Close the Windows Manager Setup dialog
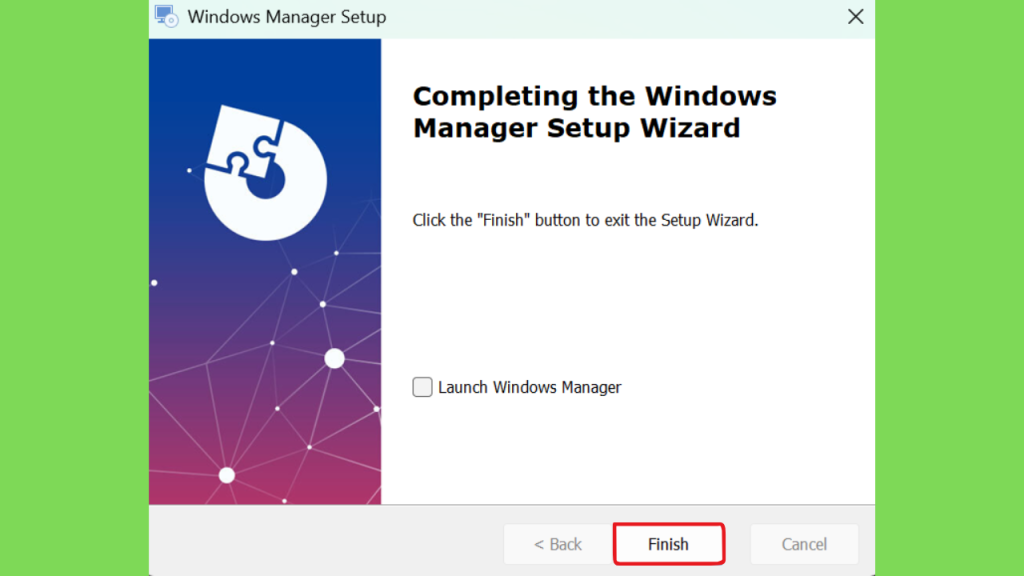Image resolution: width=1024 pixels, height=576 pixels. (855, 17)
